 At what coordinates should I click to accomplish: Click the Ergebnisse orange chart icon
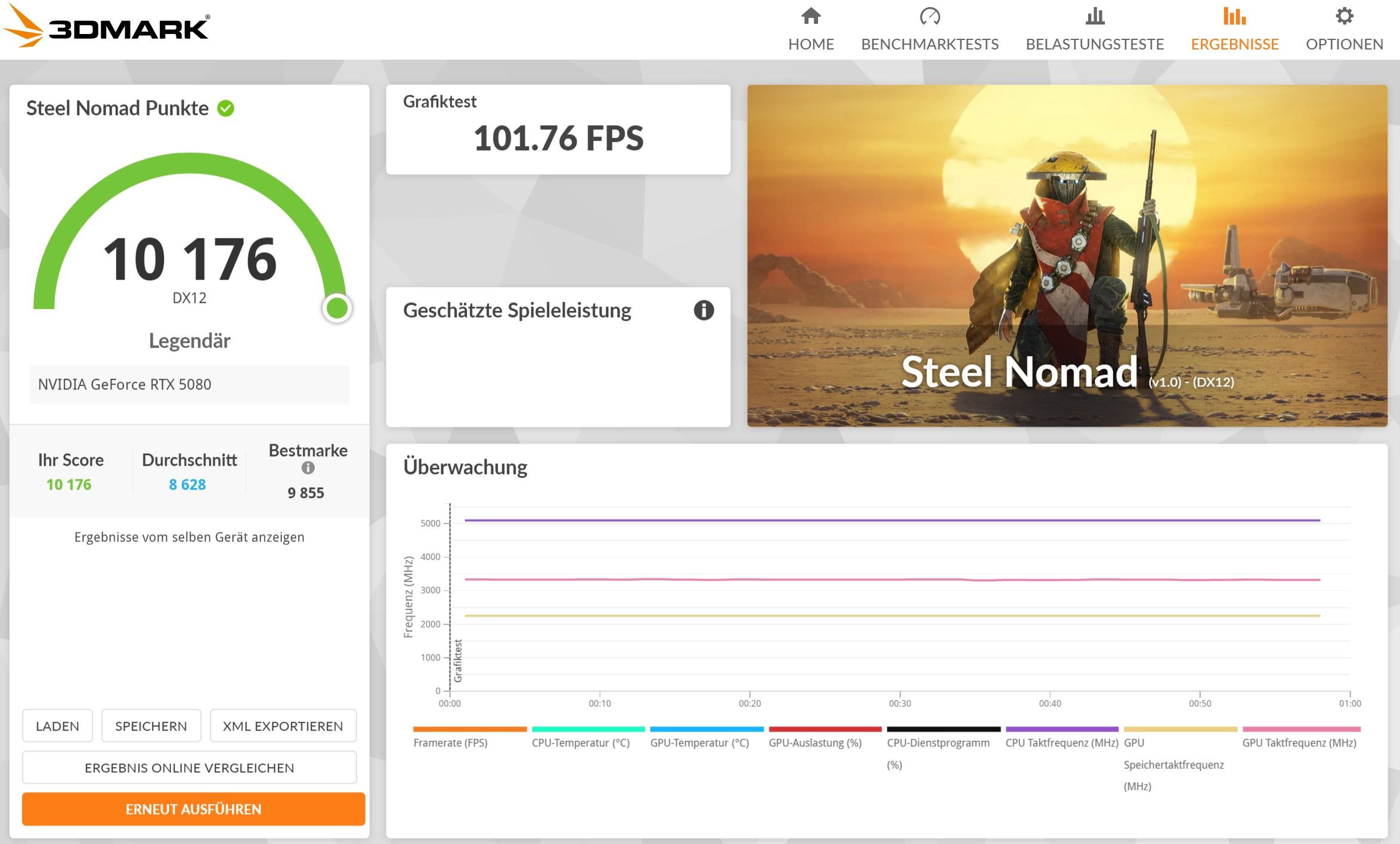click(x=1234, y=16)
